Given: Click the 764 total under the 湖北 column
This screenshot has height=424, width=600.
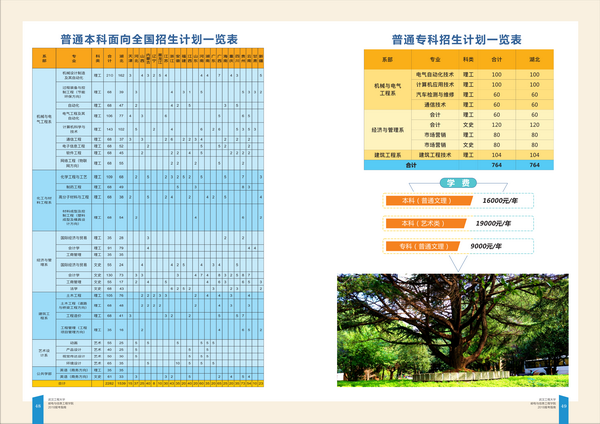Looking at the screenshot, I should pyautogui.click(x=534, y=165).
